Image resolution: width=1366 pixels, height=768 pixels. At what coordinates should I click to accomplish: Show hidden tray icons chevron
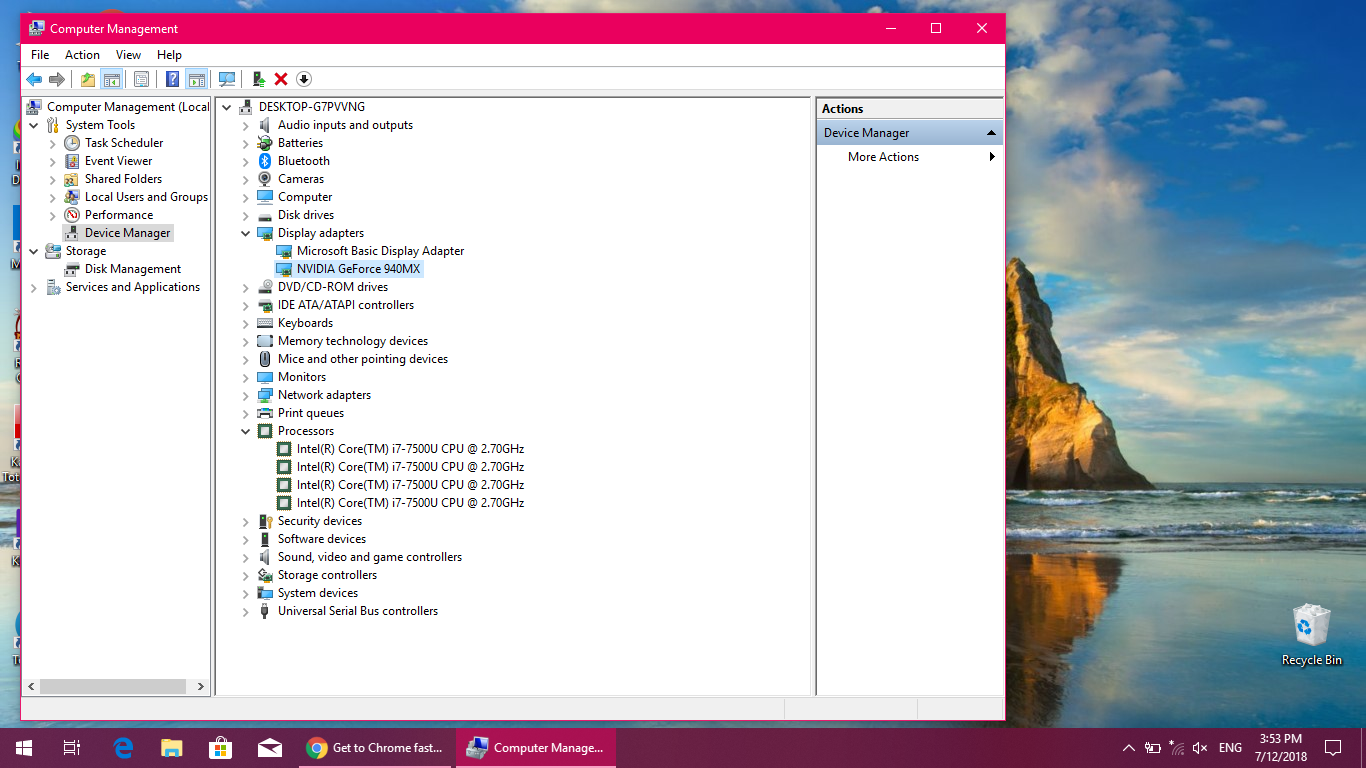coord(1129,748)
